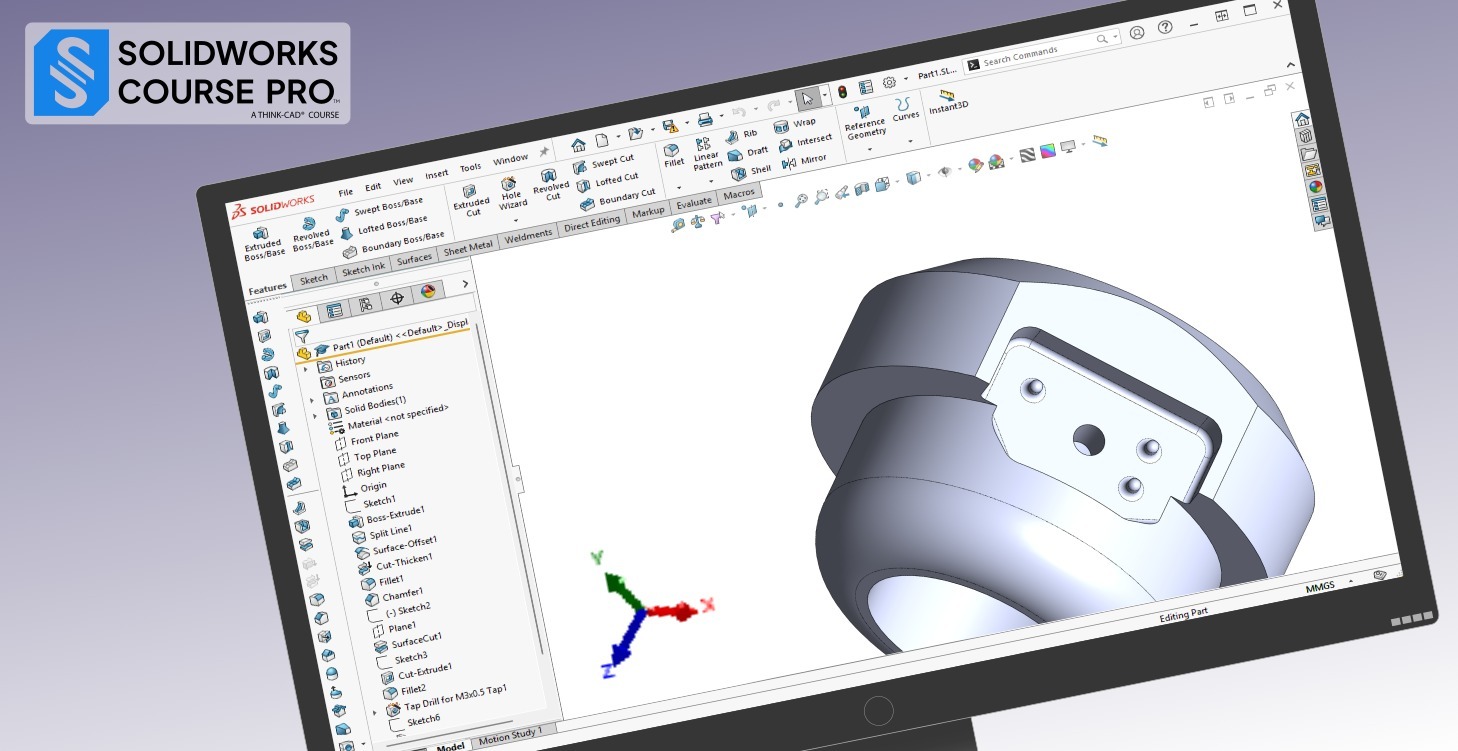This screenshot has width=1458, height=751.
Task: Switch to the Evaluate tab
Action: (694, 202)
